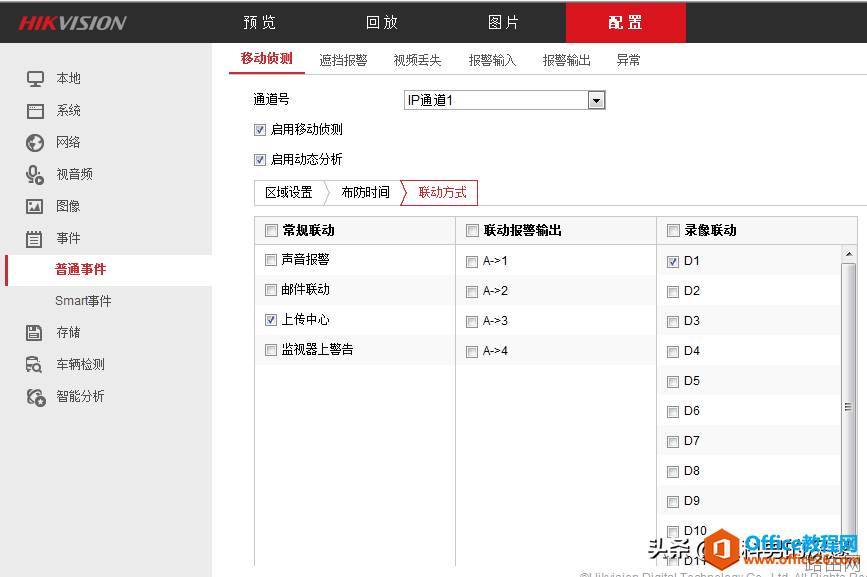
Task: Check alarm output A->1
Action: [472, 262]
